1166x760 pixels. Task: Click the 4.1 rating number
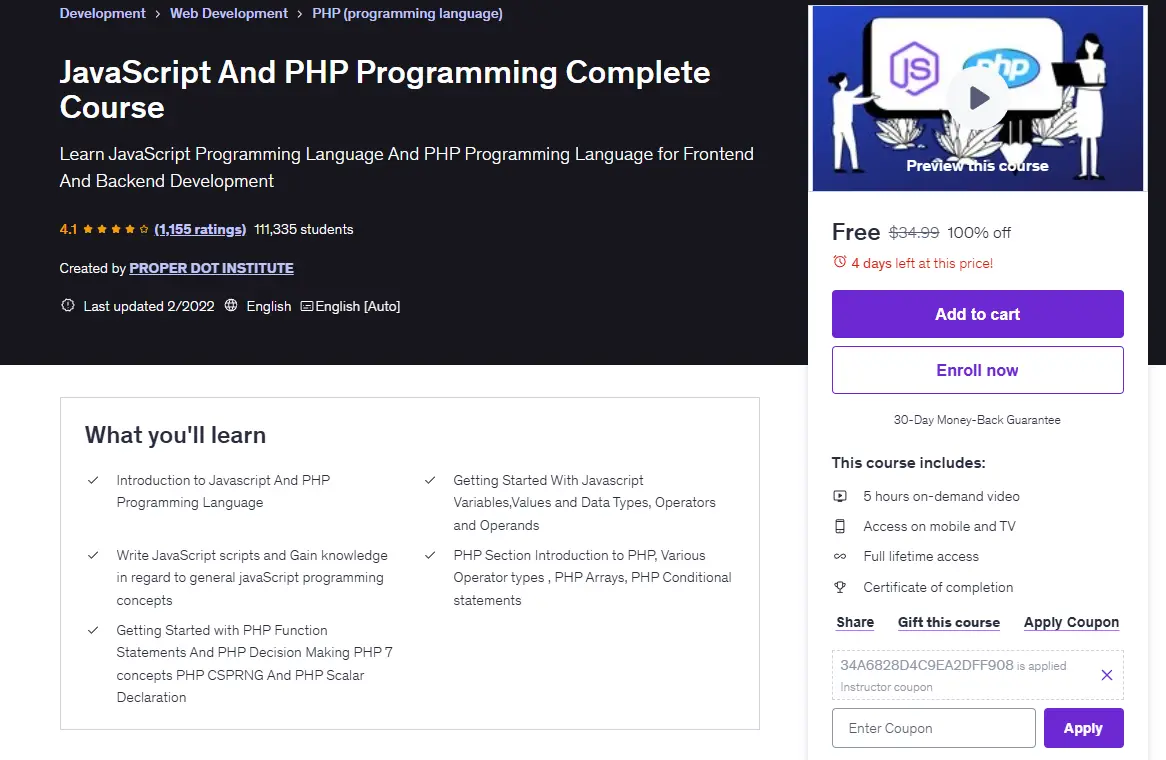(x=68, y=229)
